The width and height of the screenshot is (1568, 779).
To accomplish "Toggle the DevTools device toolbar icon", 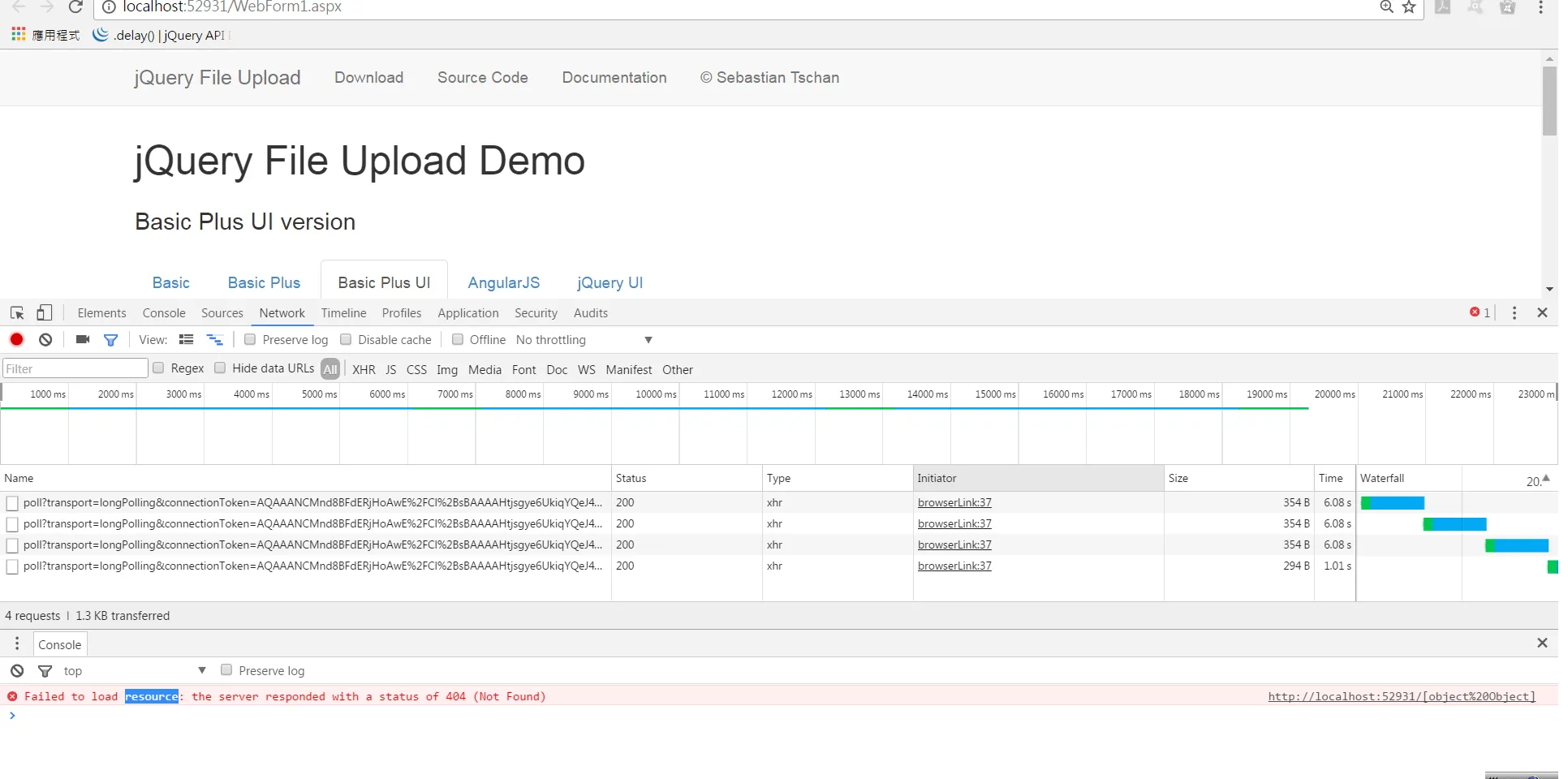I will 45,313.
